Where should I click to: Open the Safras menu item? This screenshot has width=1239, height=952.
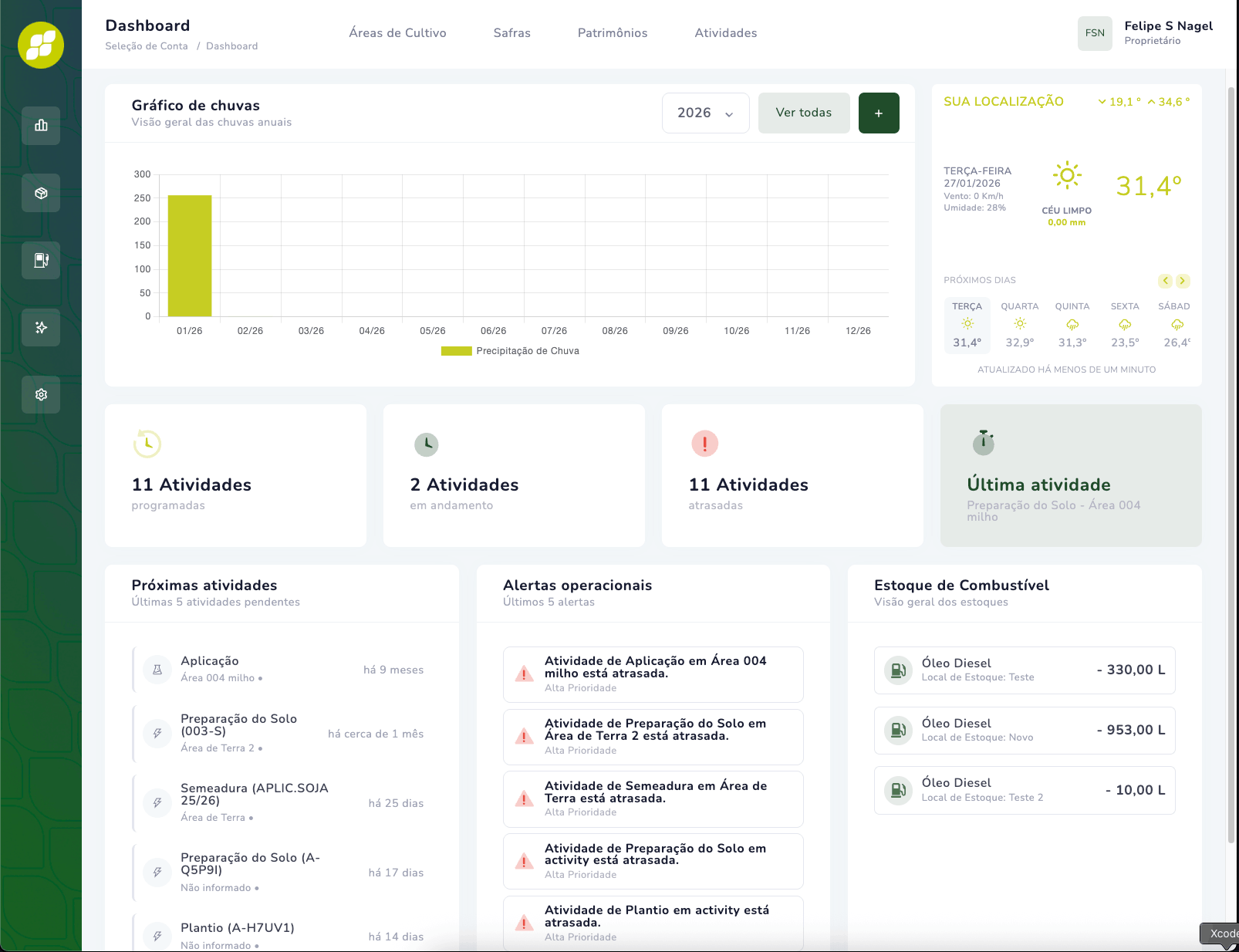[x=511, y=33]
